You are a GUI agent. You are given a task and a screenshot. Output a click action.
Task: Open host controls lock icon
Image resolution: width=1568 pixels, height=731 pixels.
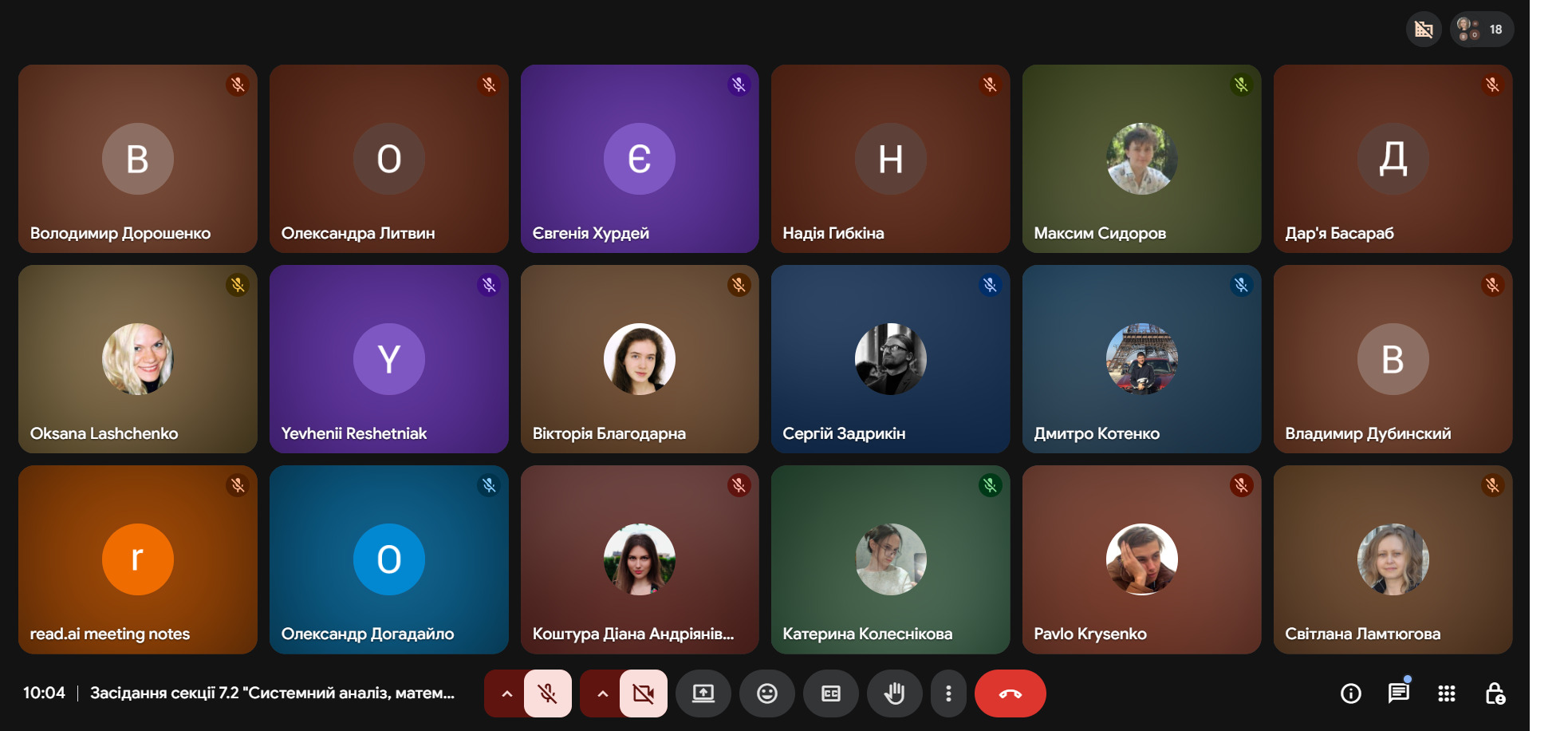(1495, 693)
